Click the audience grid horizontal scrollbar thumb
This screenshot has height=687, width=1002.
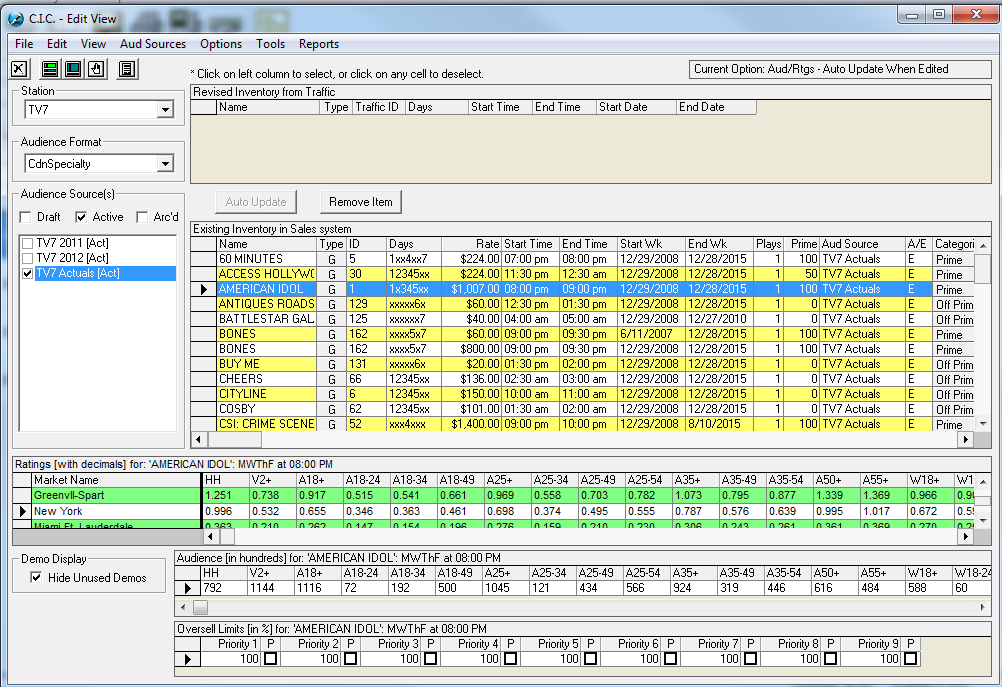click(201, 607)
